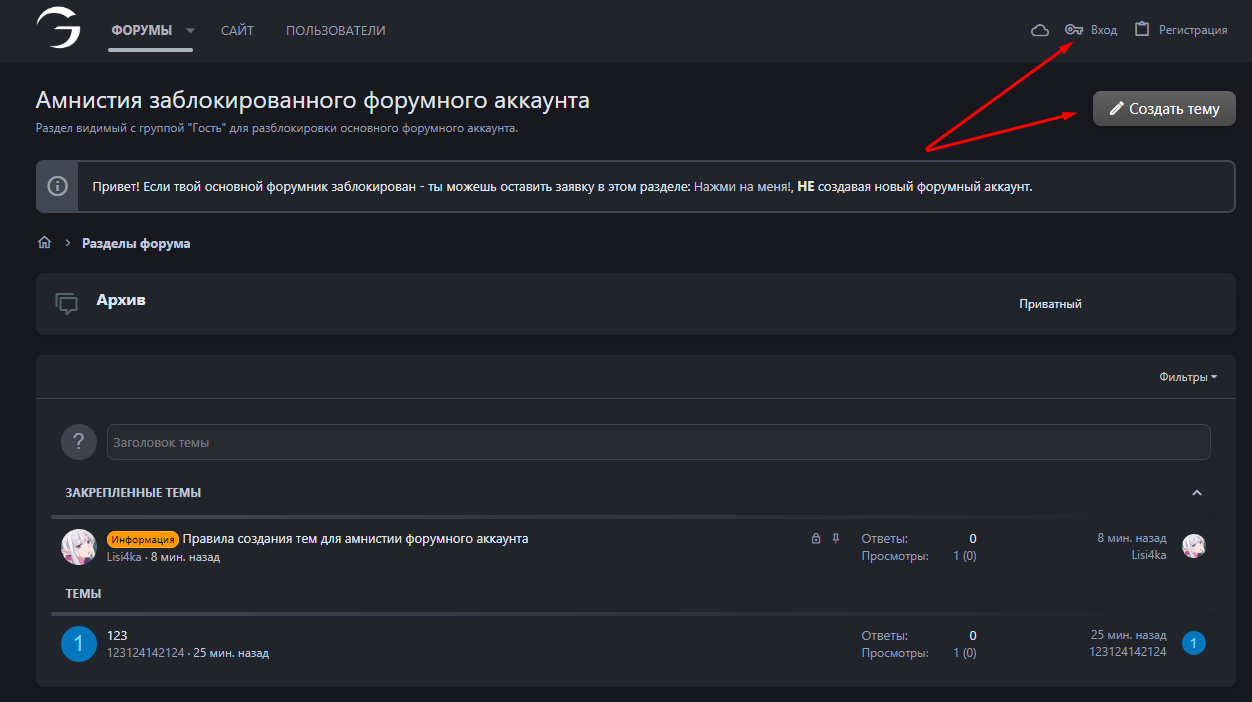Screen dimensions: 1252x702
Task: Click the Заголовок темы input field
Action: tap(658, 442)
